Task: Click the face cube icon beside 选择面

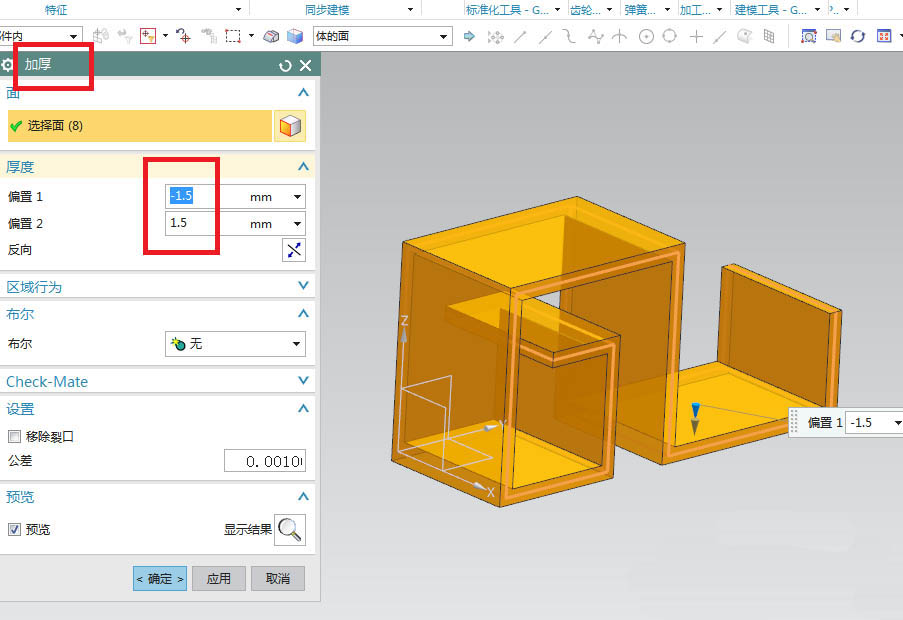Action: [290, 126]
